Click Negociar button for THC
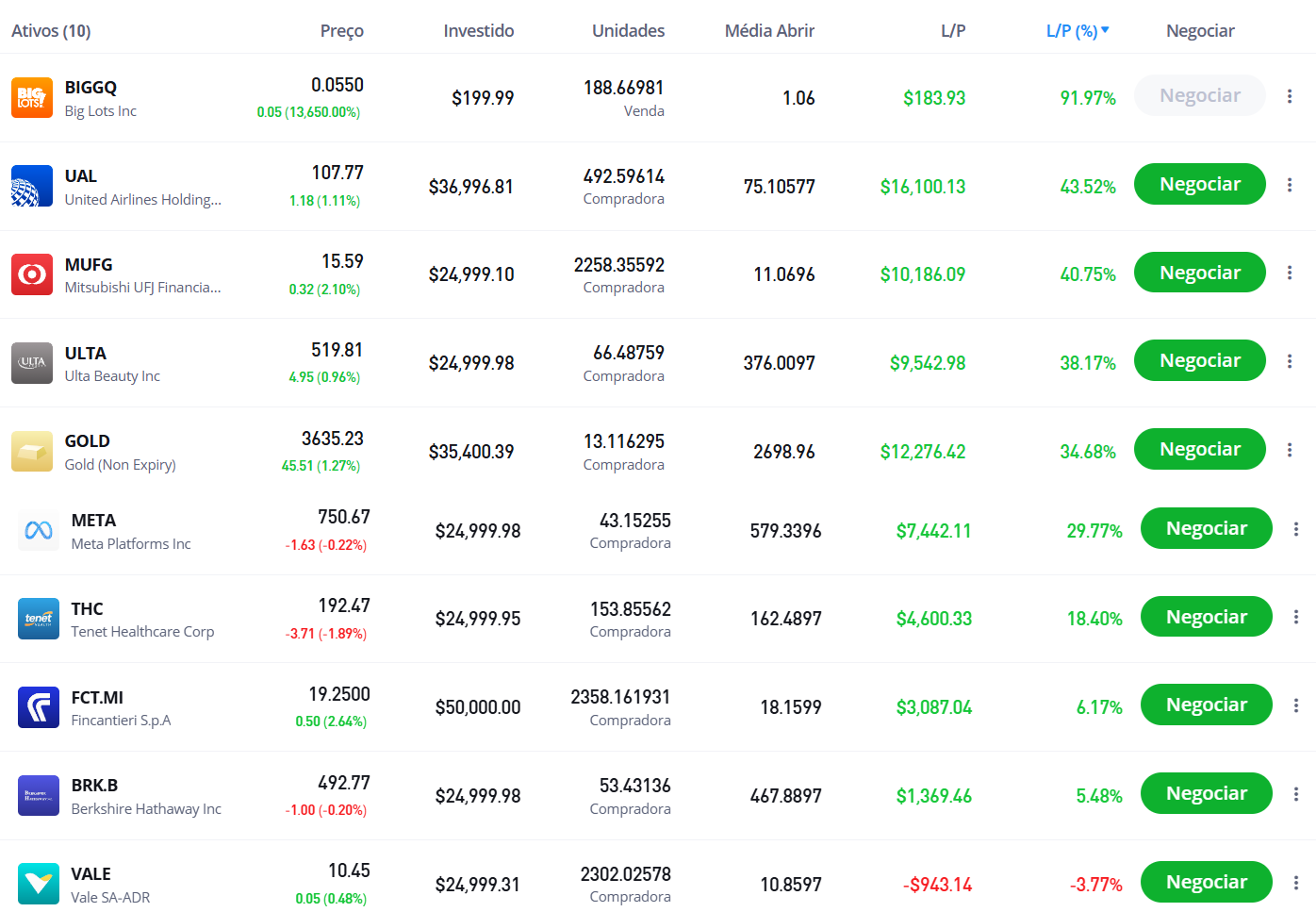 pos(1207,617)
